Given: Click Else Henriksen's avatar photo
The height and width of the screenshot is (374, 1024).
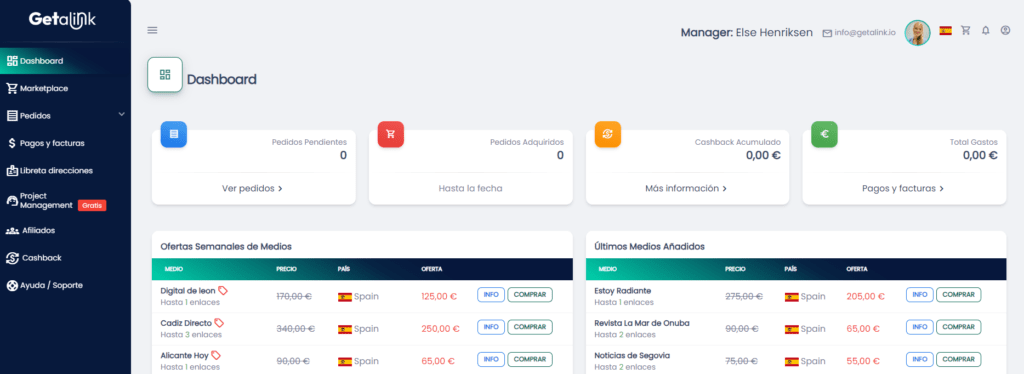Looking at the screenshot, I should tap(917, 33).
